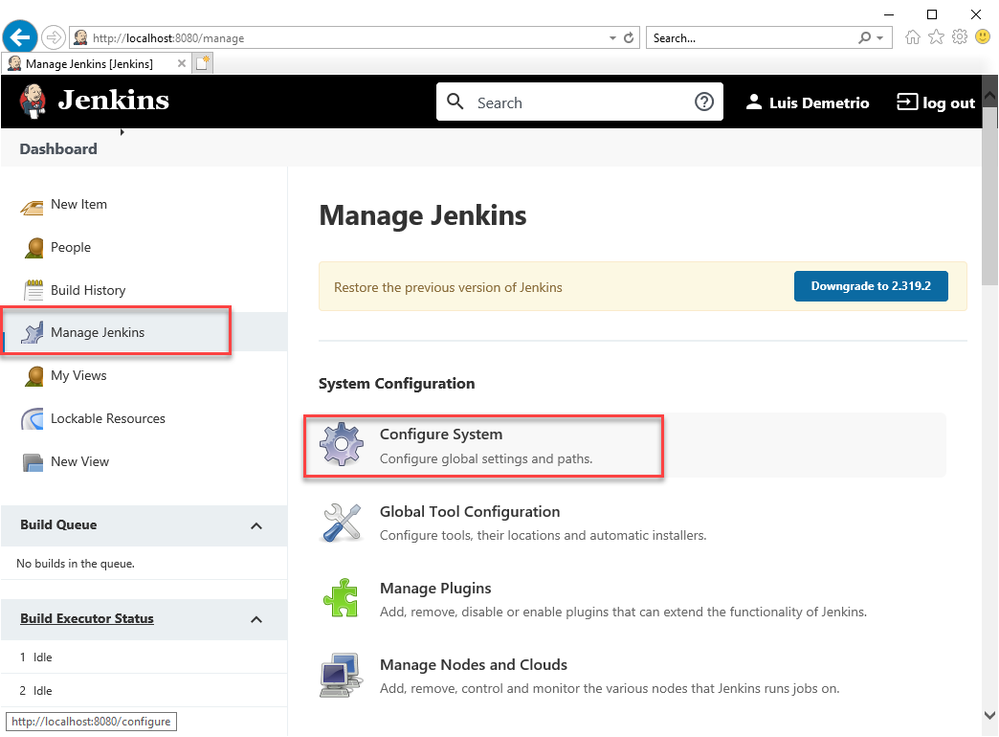
Task: Open the Manage Plugins link
Action: (x=435, y=589)
